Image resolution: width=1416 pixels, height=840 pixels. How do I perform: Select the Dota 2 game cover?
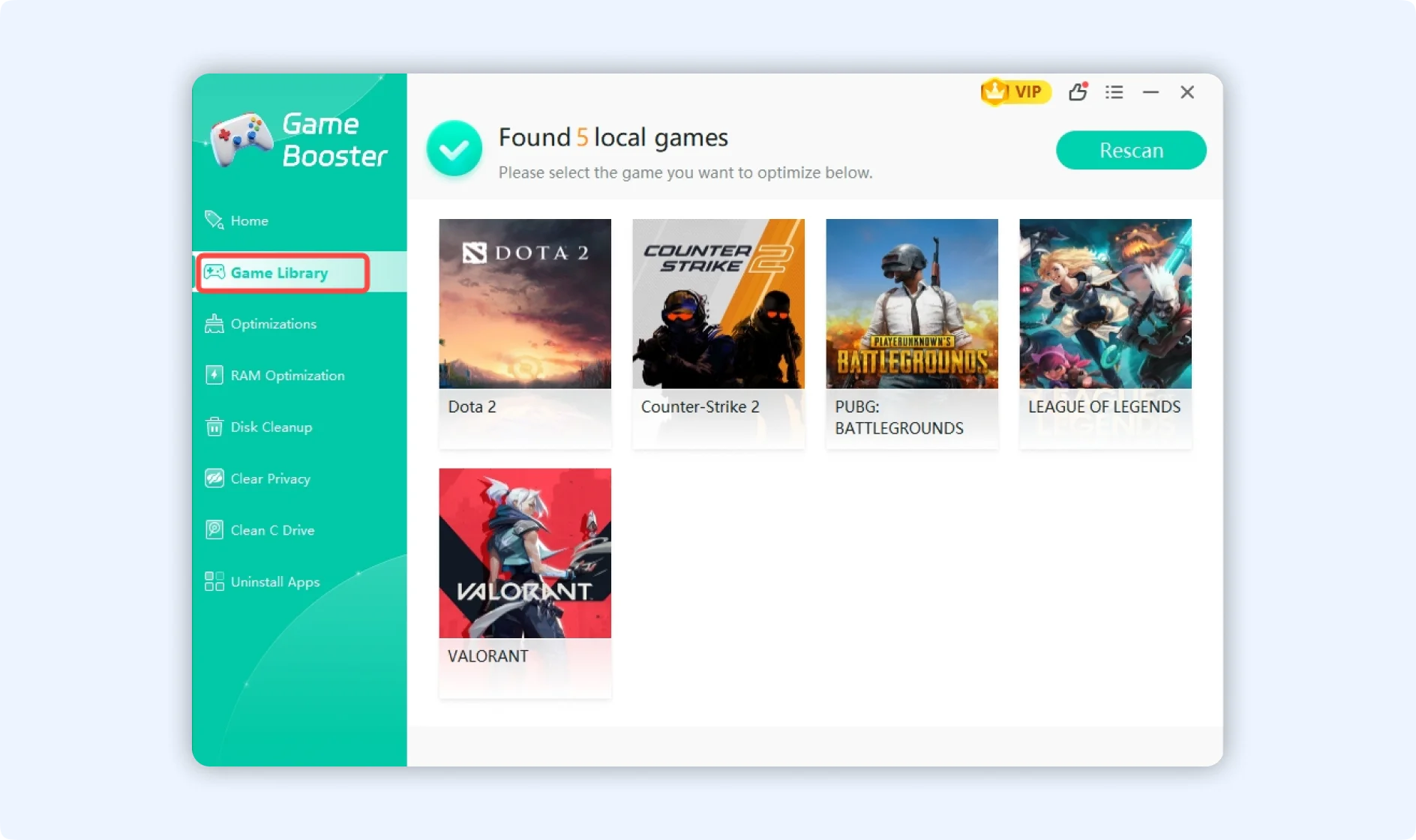click(525, 304)
